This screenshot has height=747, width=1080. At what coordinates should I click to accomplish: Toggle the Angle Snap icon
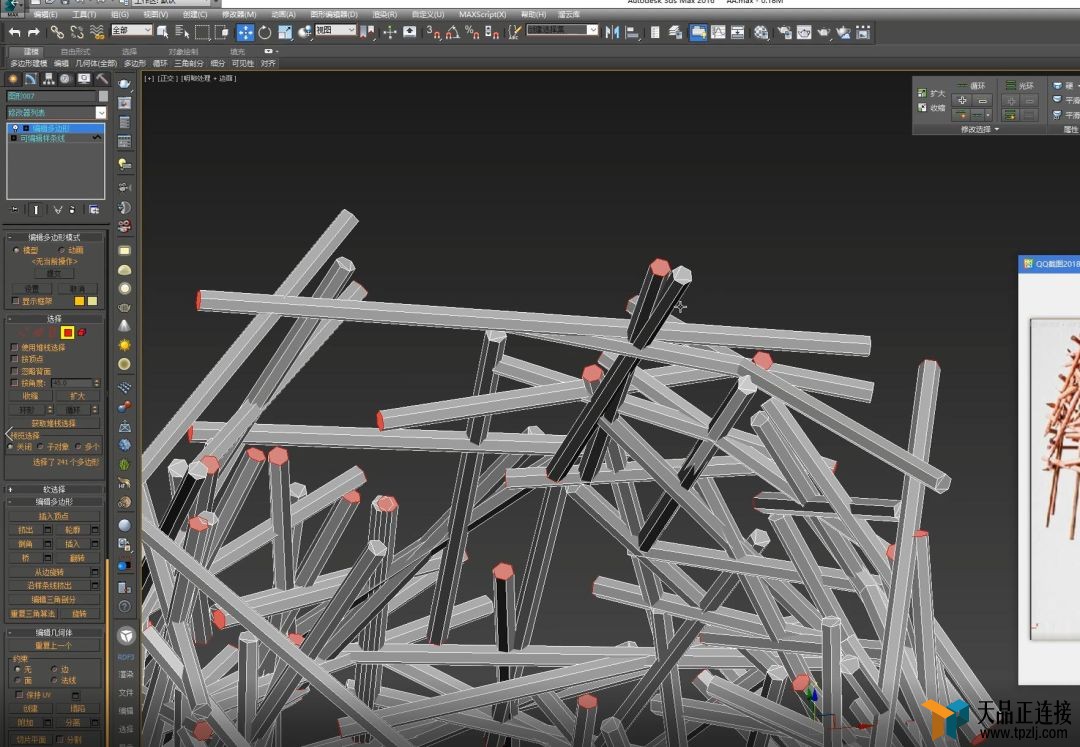[453, 32]
